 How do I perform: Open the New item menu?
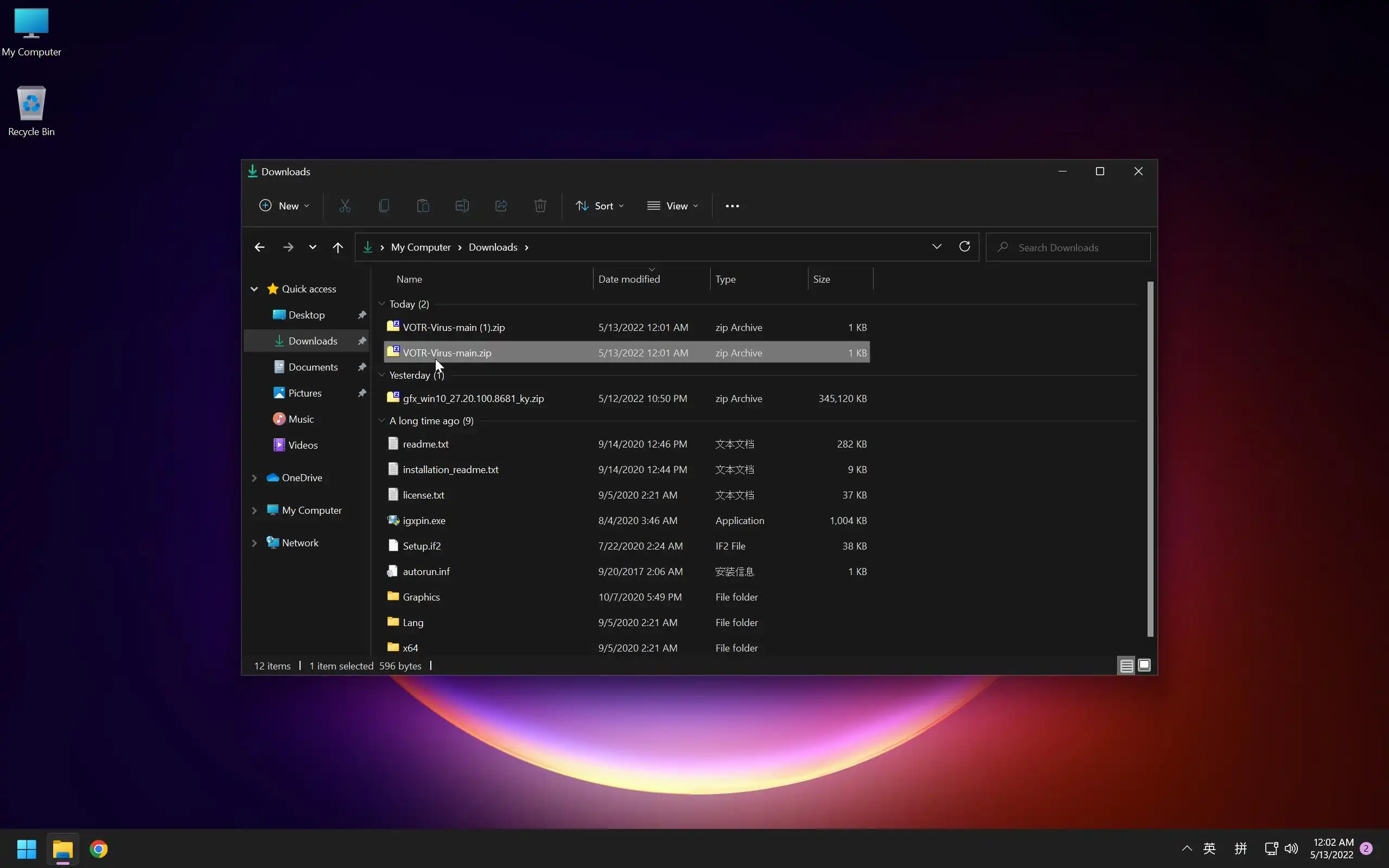pos(284,206)
